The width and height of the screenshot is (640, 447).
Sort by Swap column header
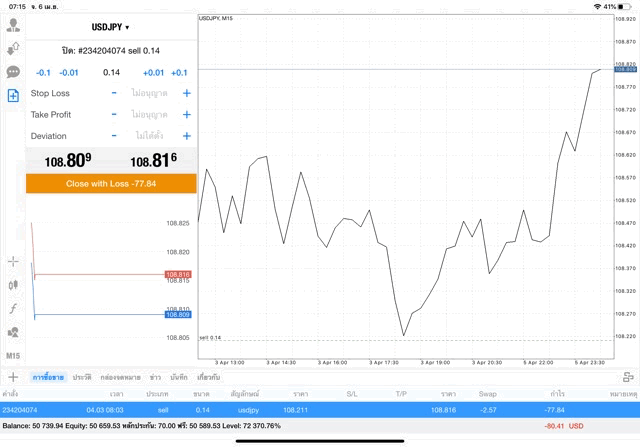tap(487, 394)
